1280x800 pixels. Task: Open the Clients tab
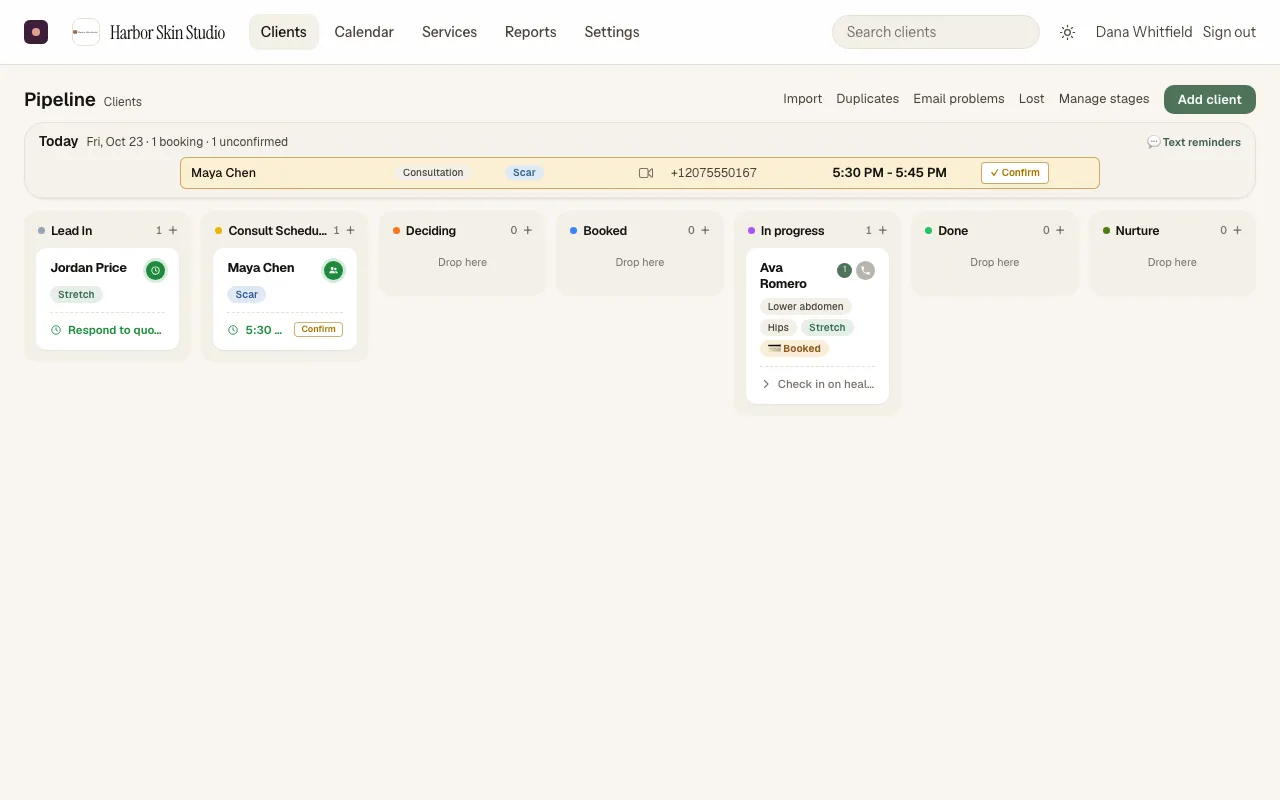(x=284, y=32)
